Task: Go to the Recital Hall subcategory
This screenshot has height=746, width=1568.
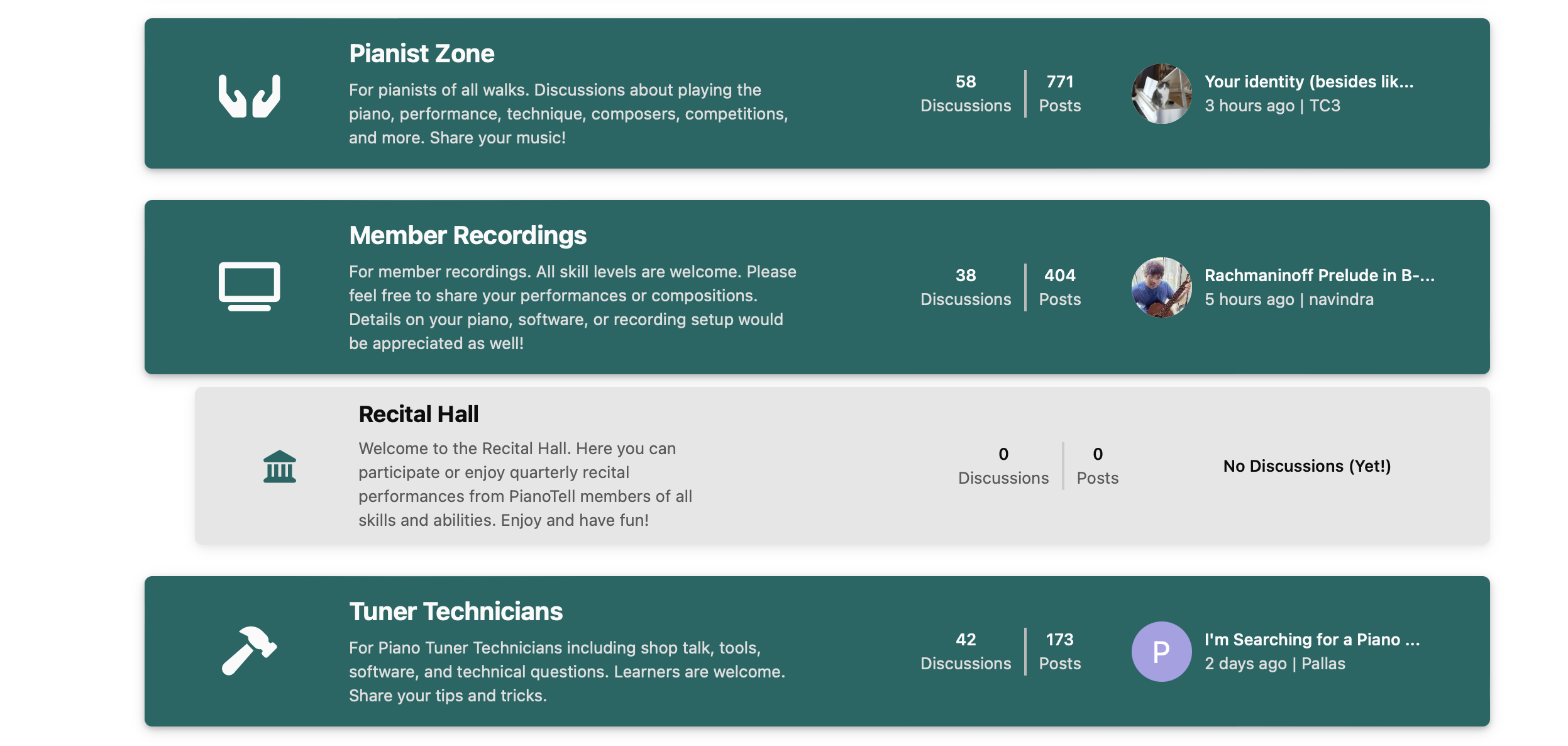Action: 418,415
